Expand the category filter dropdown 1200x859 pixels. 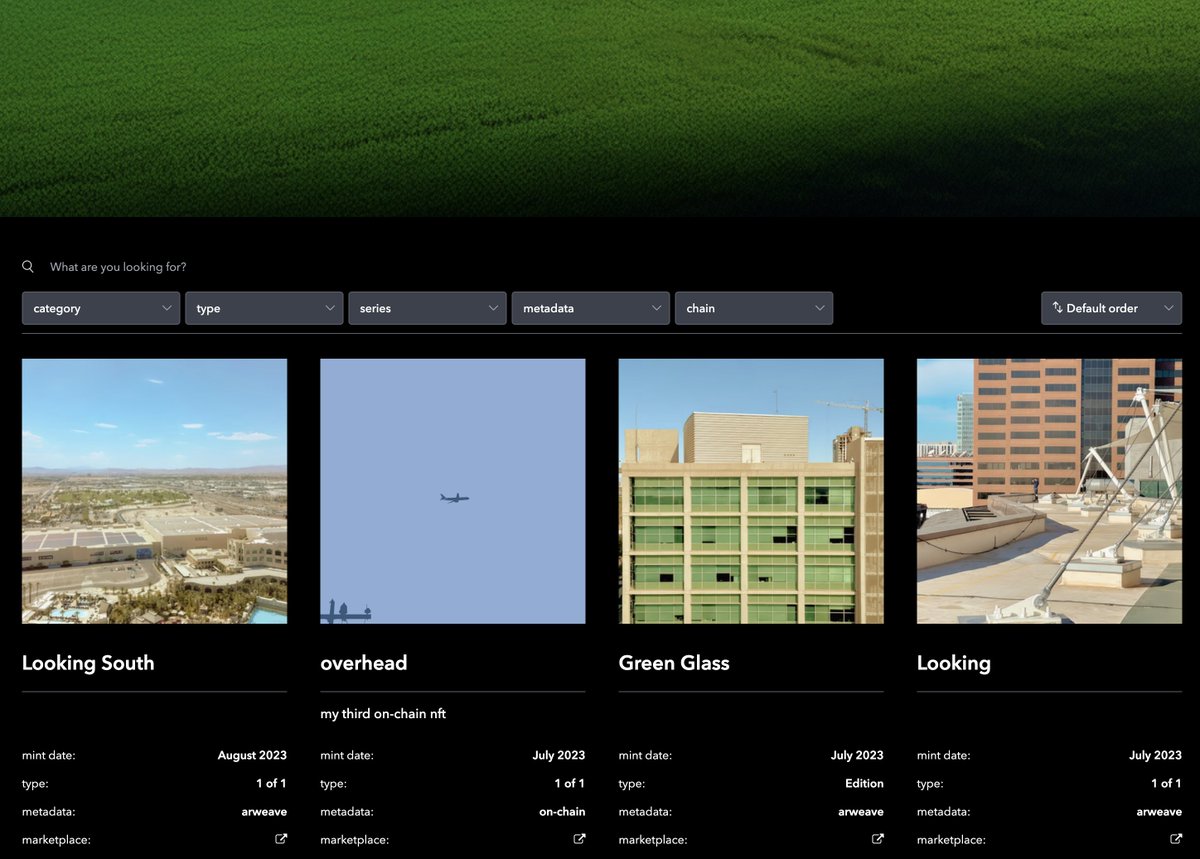coord(101,308)
